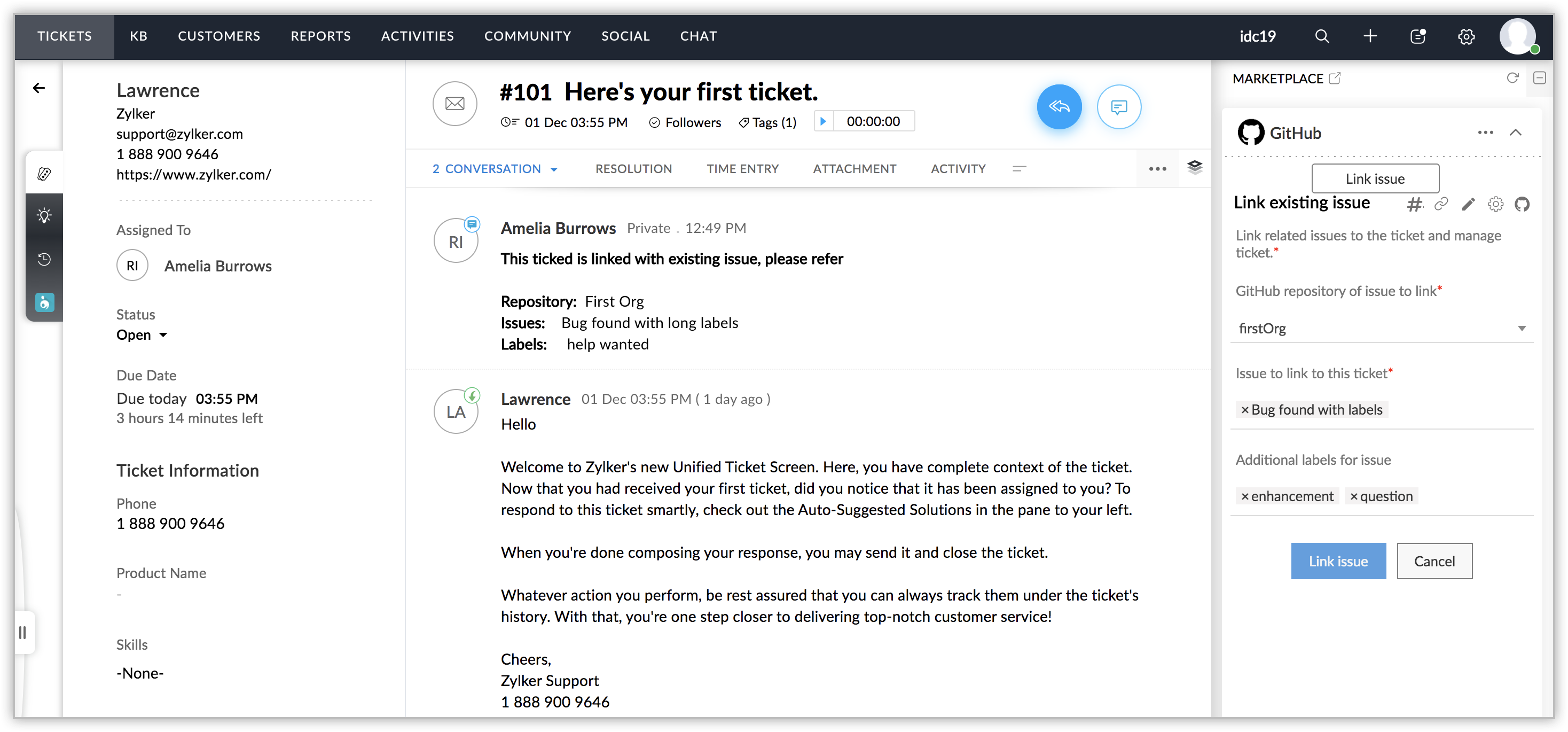
Task: Collapse the GitHub extension panel
Action: pyautogui.click(x=1515, y=133)
